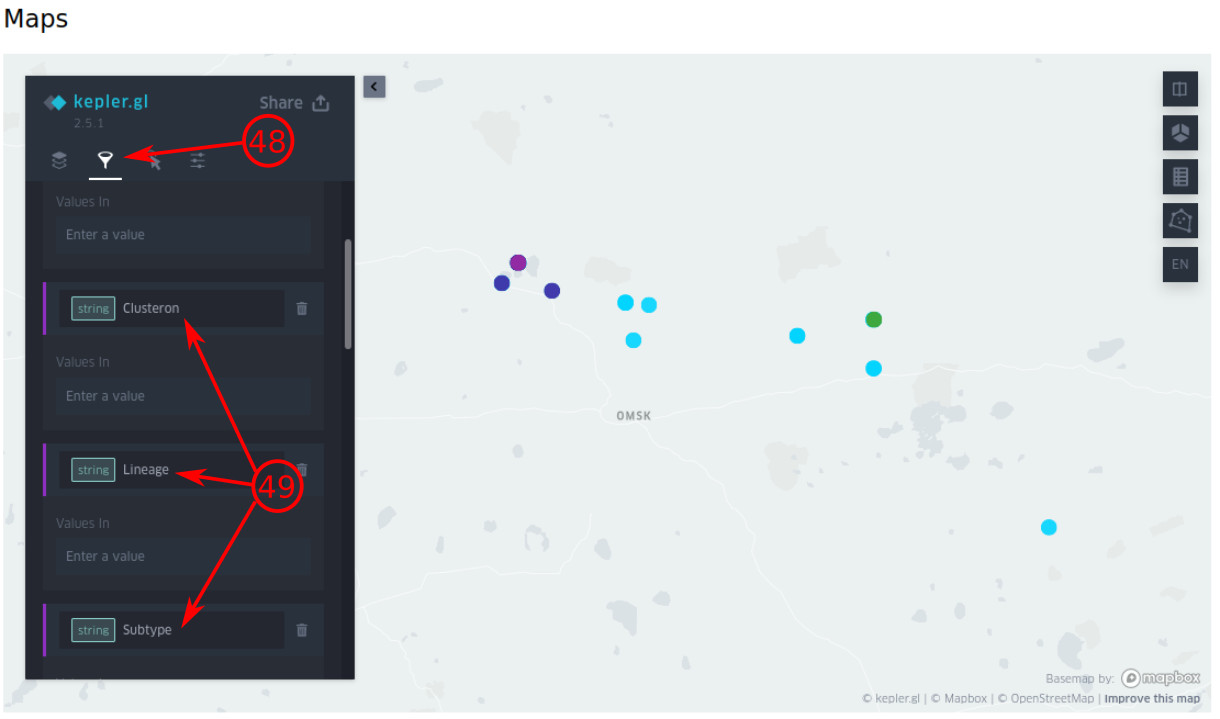The image size is (1220, 719).
Task: Click the value input under Lineage
Action: [x=182, y=556]
